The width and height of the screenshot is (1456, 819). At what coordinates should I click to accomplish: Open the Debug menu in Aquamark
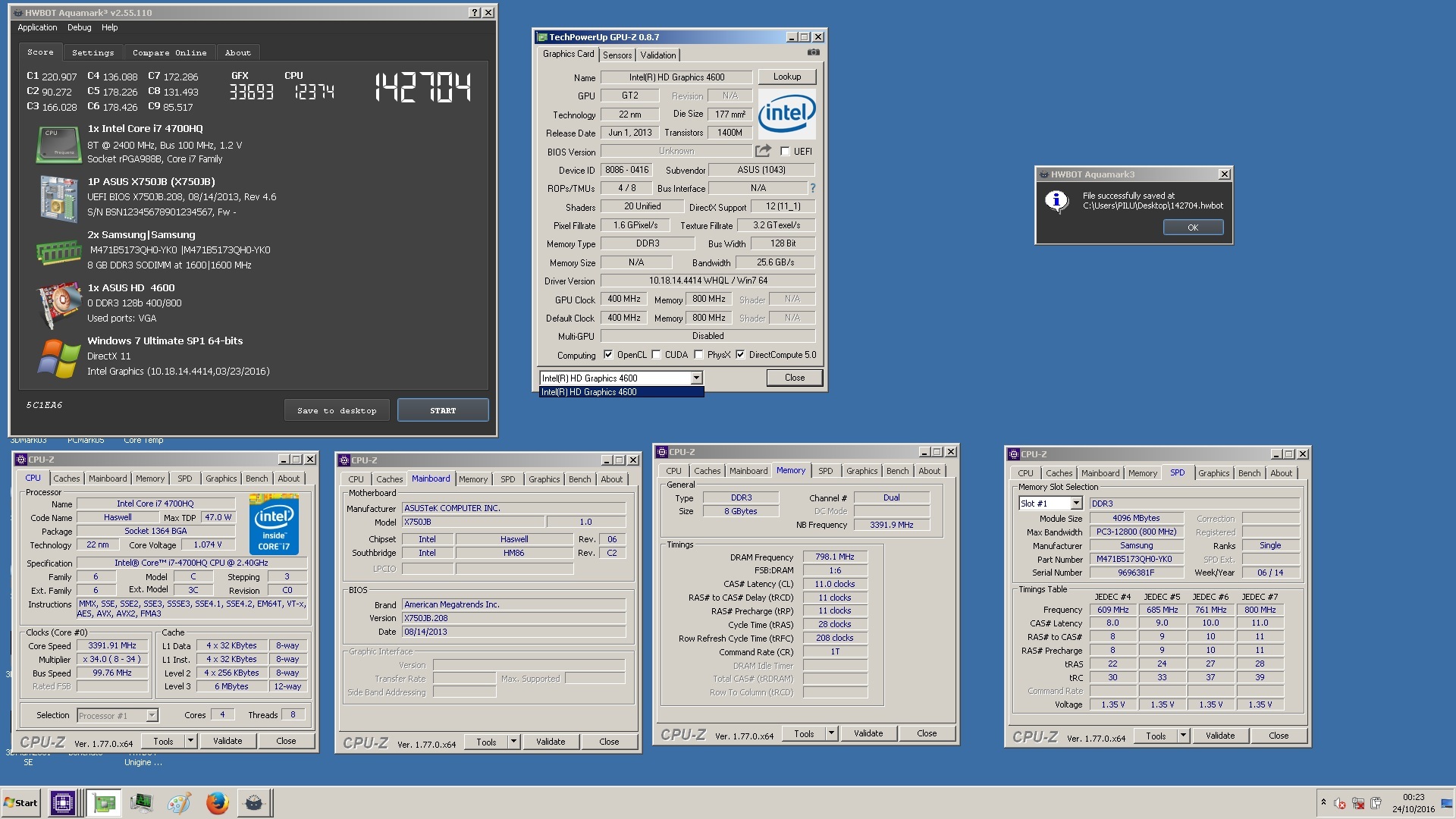79,27
